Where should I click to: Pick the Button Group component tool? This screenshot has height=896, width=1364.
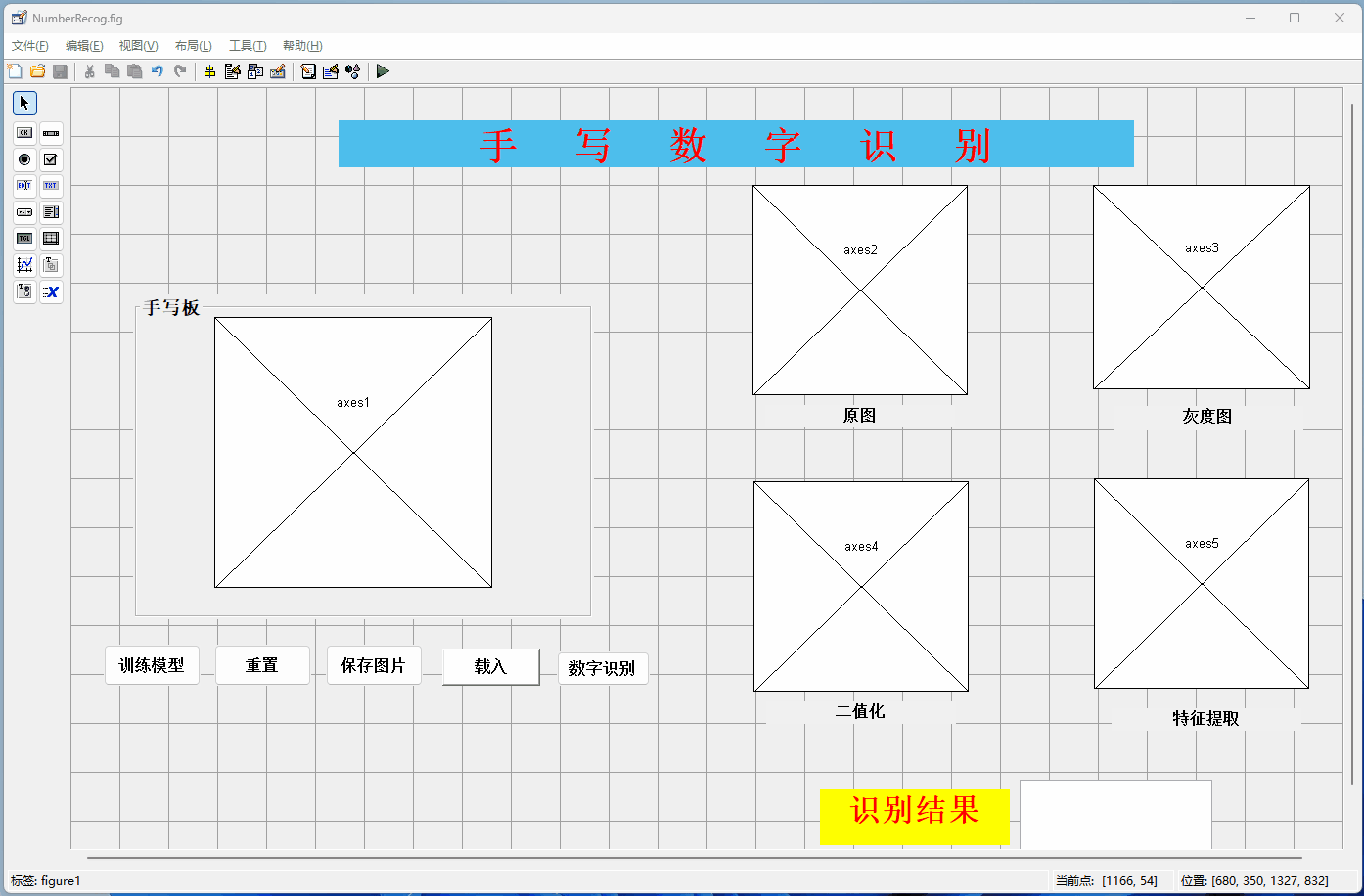(x=24, y=291)
